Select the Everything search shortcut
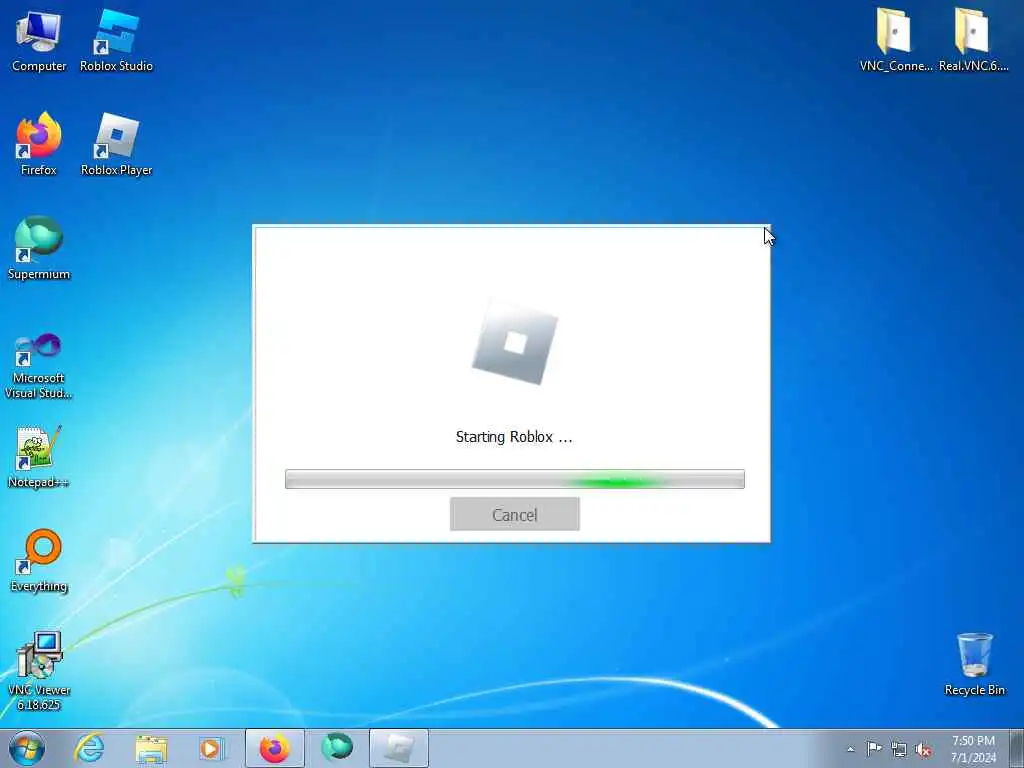The image size is (1024, 768). click(x=39, y=560)
